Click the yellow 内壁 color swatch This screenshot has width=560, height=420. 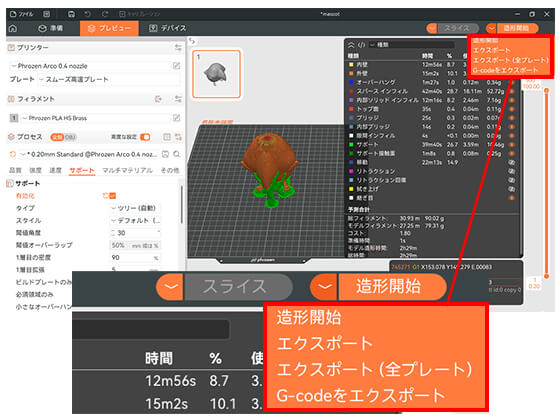click(351, 65)
